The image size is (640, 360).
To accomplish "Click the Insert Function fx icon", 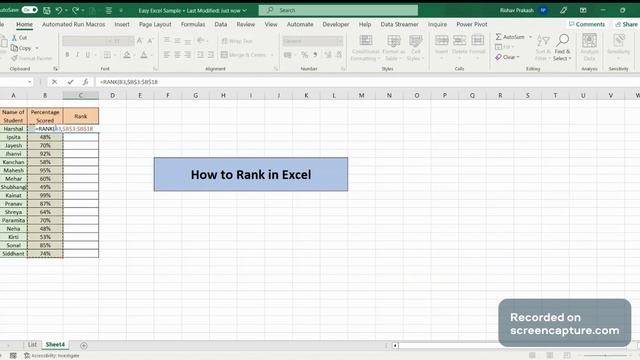I will point(85,82).
